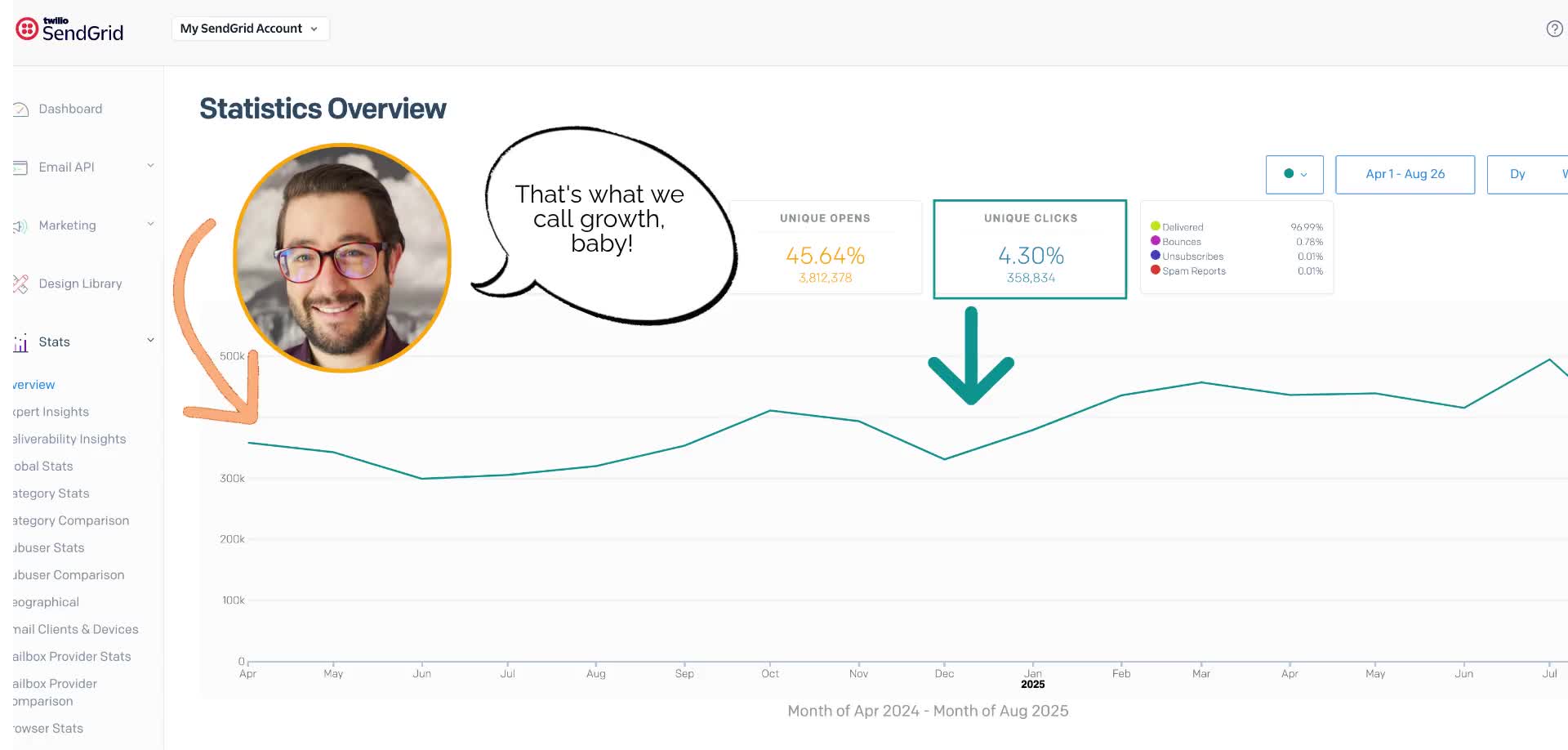This screenshot has width=1568, height=750.
Task: Open the help question mark icon
Action: 1554,29
